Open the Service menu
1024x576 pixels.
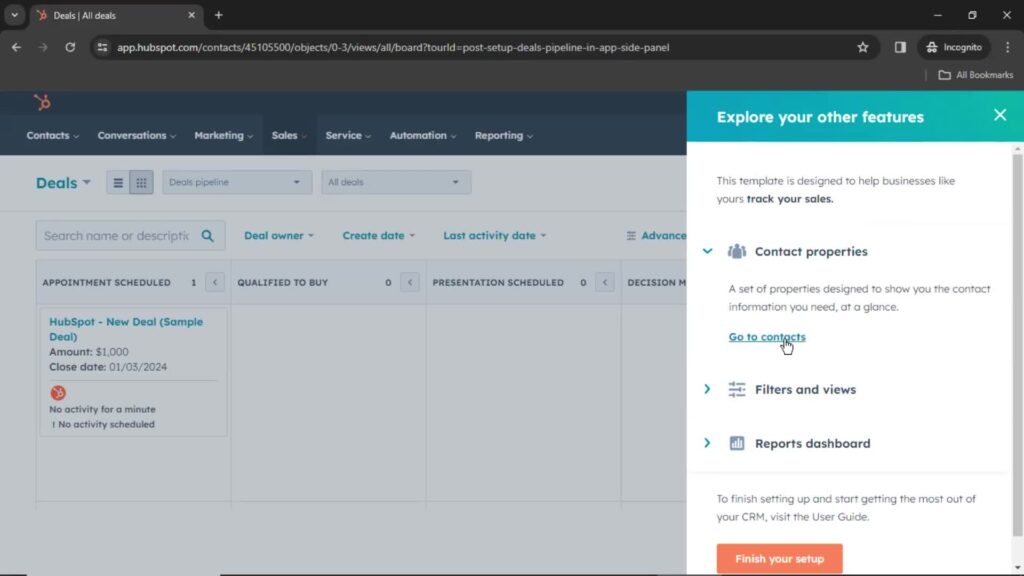pyautogui.click(x=348, y=135)
